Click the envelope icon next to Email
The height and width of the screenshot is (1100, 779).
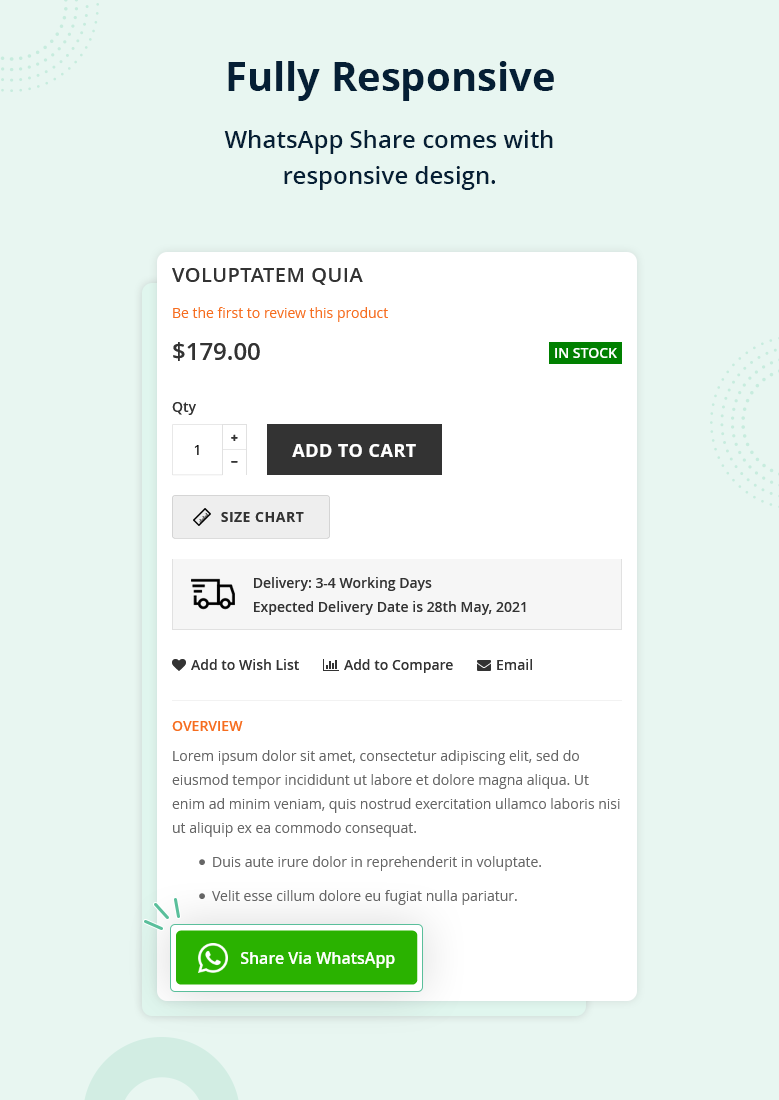tap(485, 664)
